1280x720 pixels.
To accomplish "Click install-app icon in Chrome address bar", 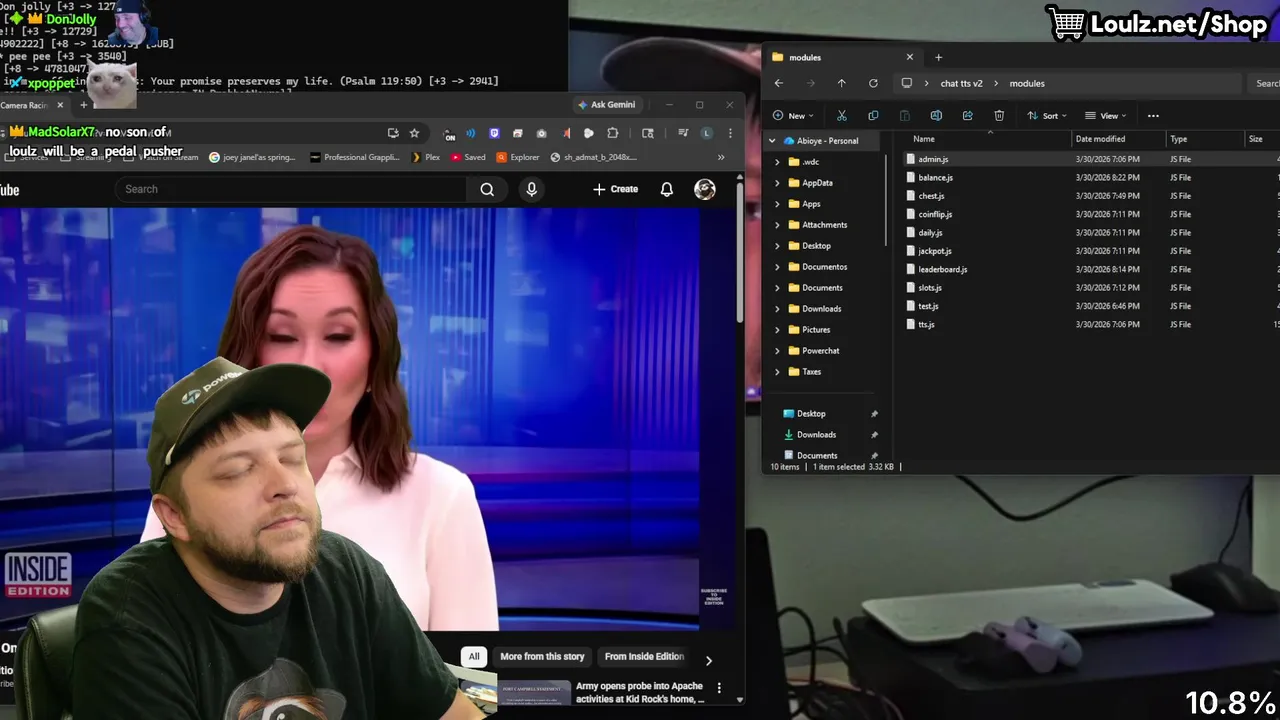I will point(393,133).
